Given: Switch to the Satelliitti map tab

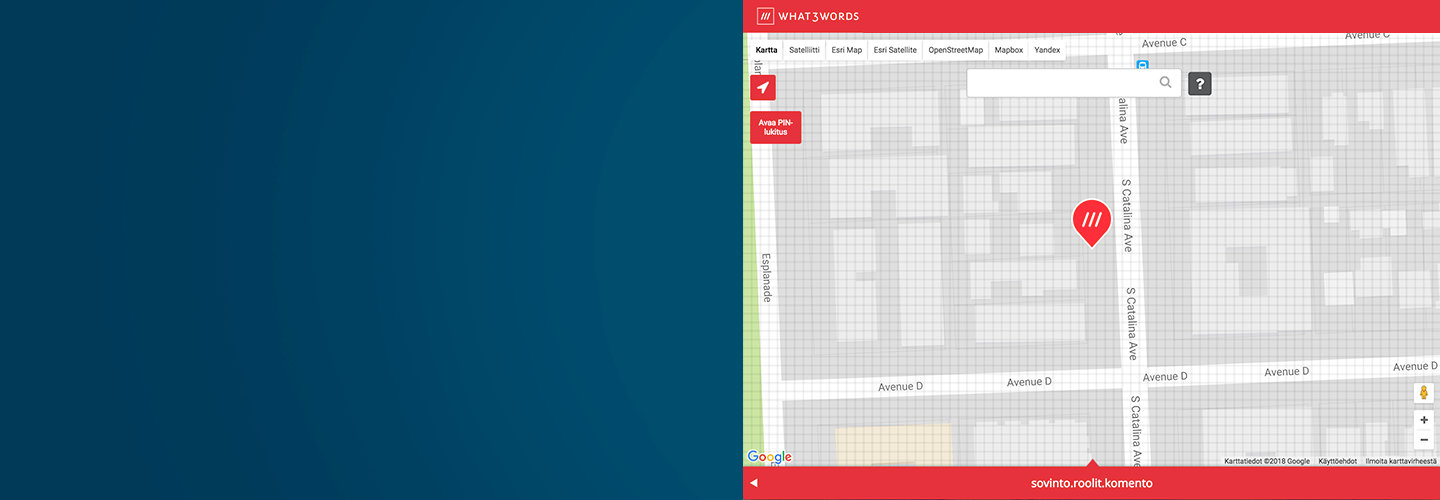Looking at the screenshot, I should (x=804, y=50).
